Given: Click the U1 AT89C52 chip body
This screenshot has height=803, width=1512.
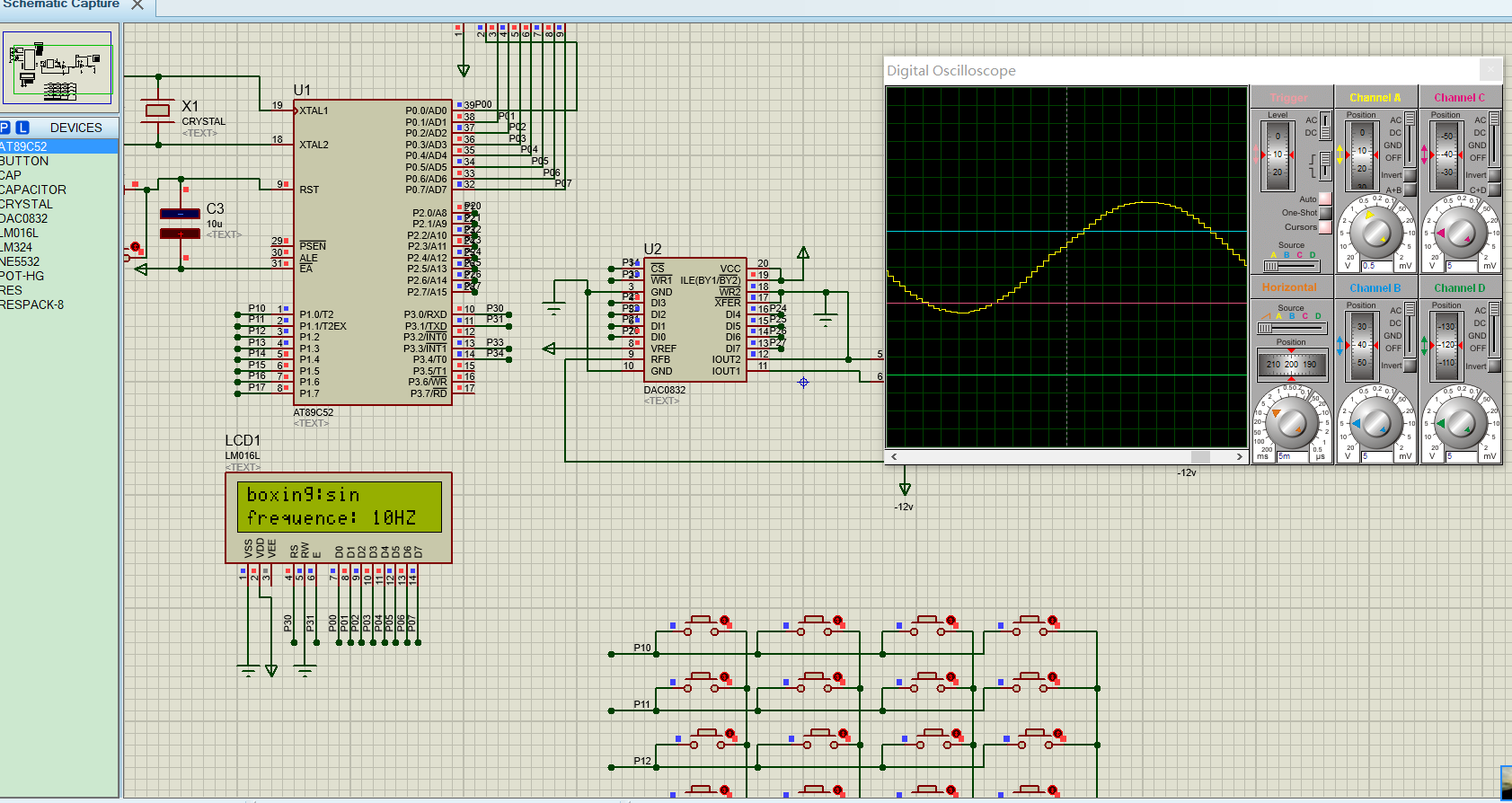Looking at the screenshot, I should pyautogui.click(x=373, y=252).
